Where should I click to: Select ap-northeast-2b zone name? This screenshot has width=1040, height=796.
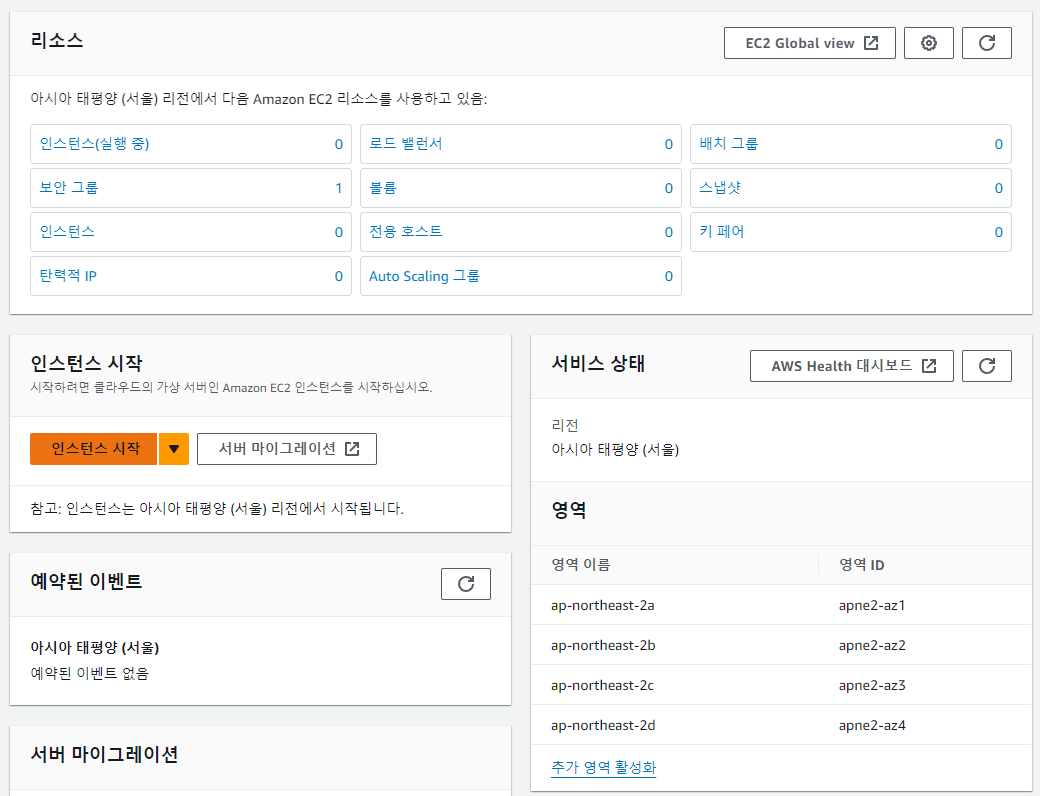(603, 645)
